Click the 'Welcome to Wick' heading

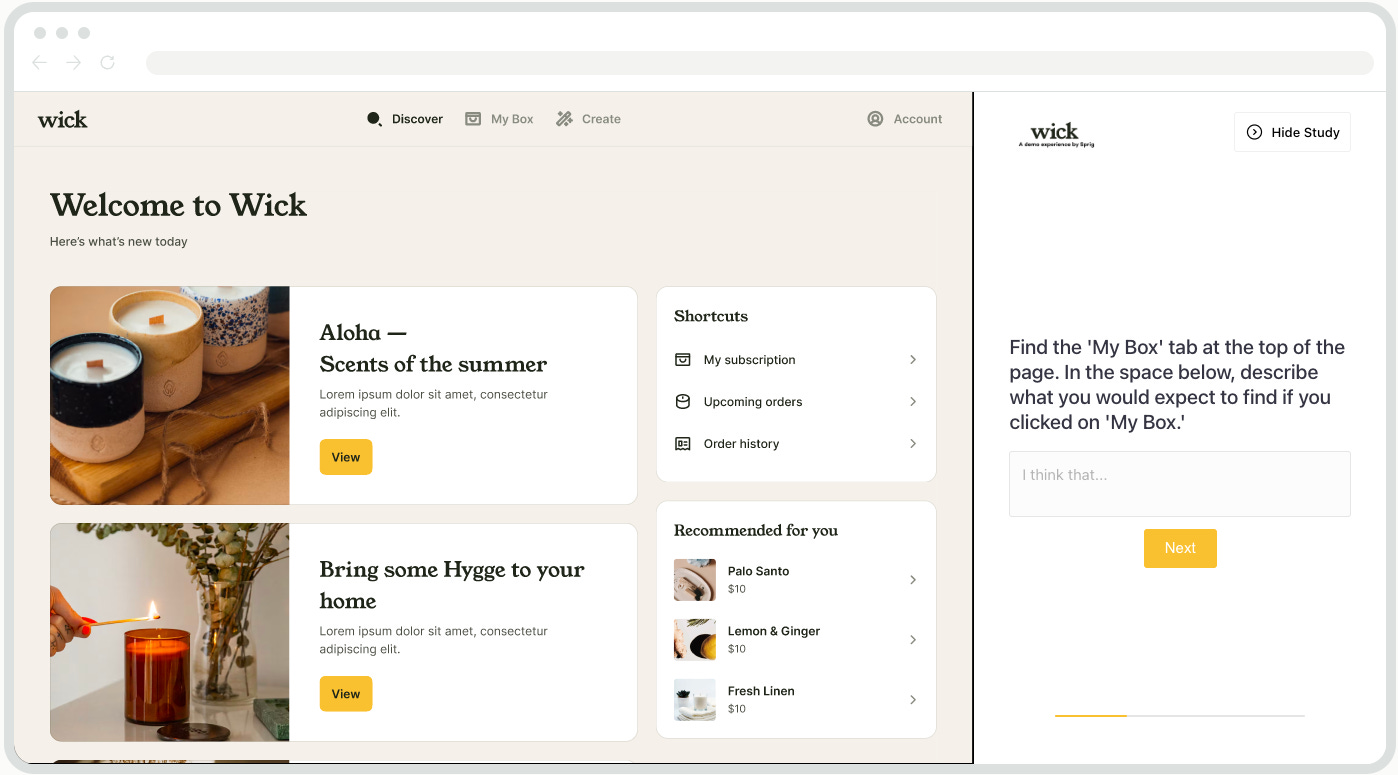[x=179, y=205]
